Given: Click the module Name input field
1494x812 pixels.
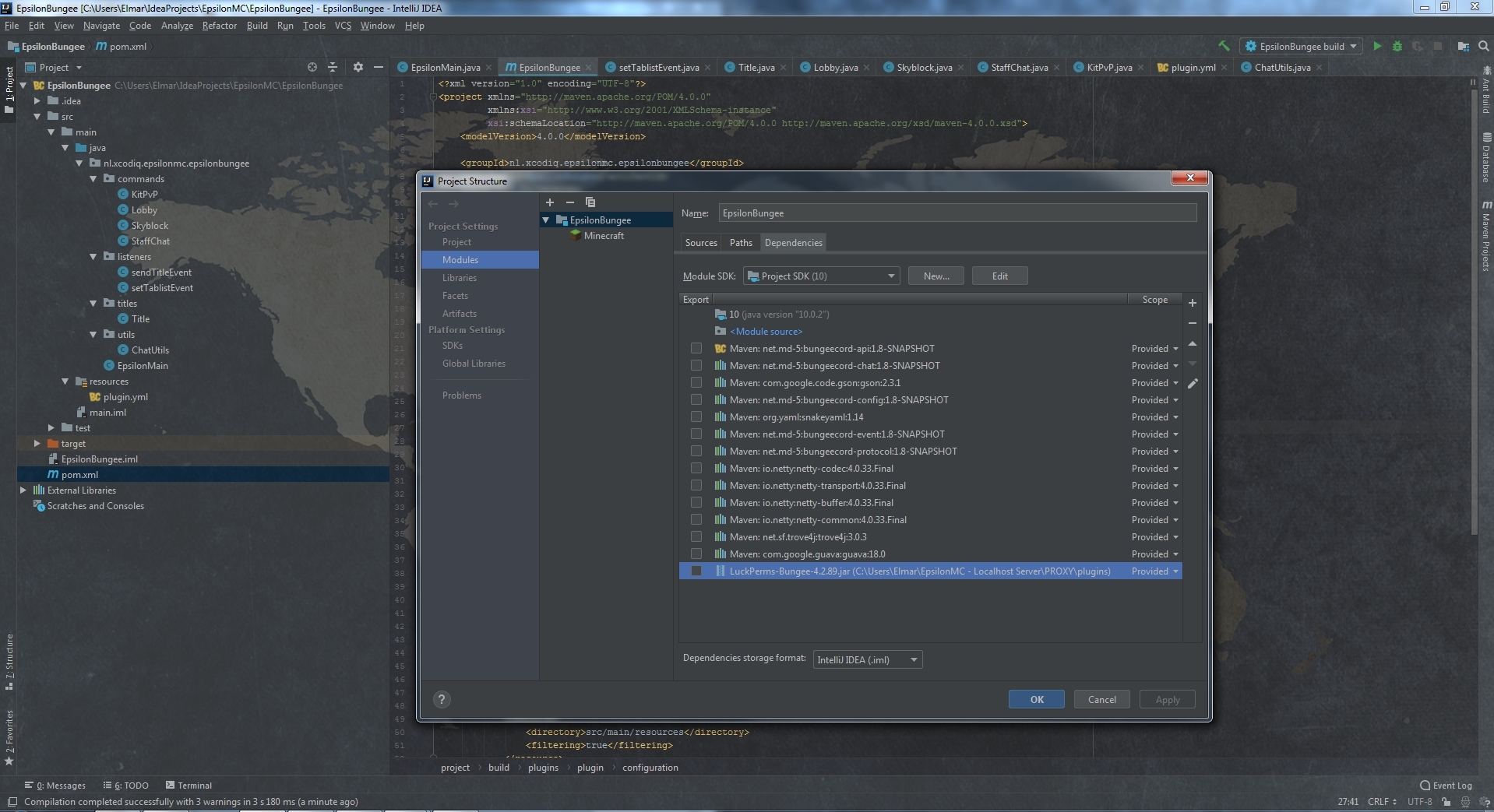Looking at the screenshot, I should [957, 213].
